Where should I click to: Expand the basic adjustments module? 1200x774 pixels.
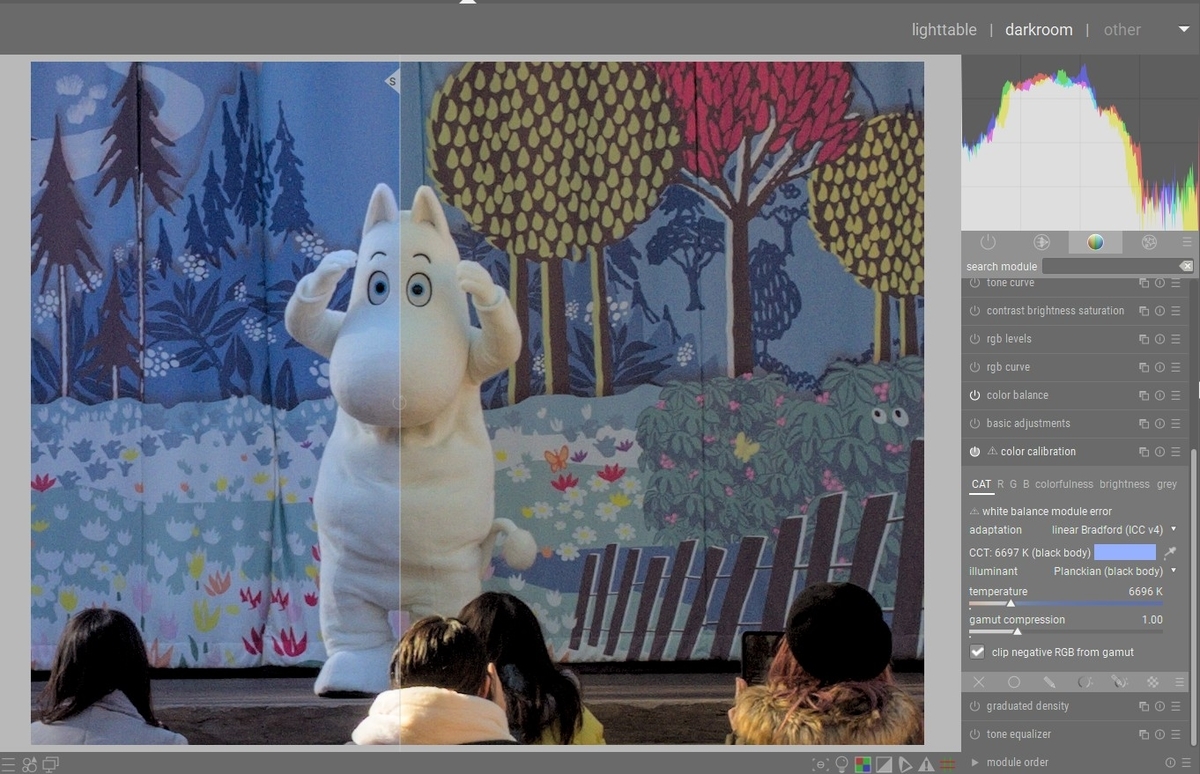(1028, 423)
